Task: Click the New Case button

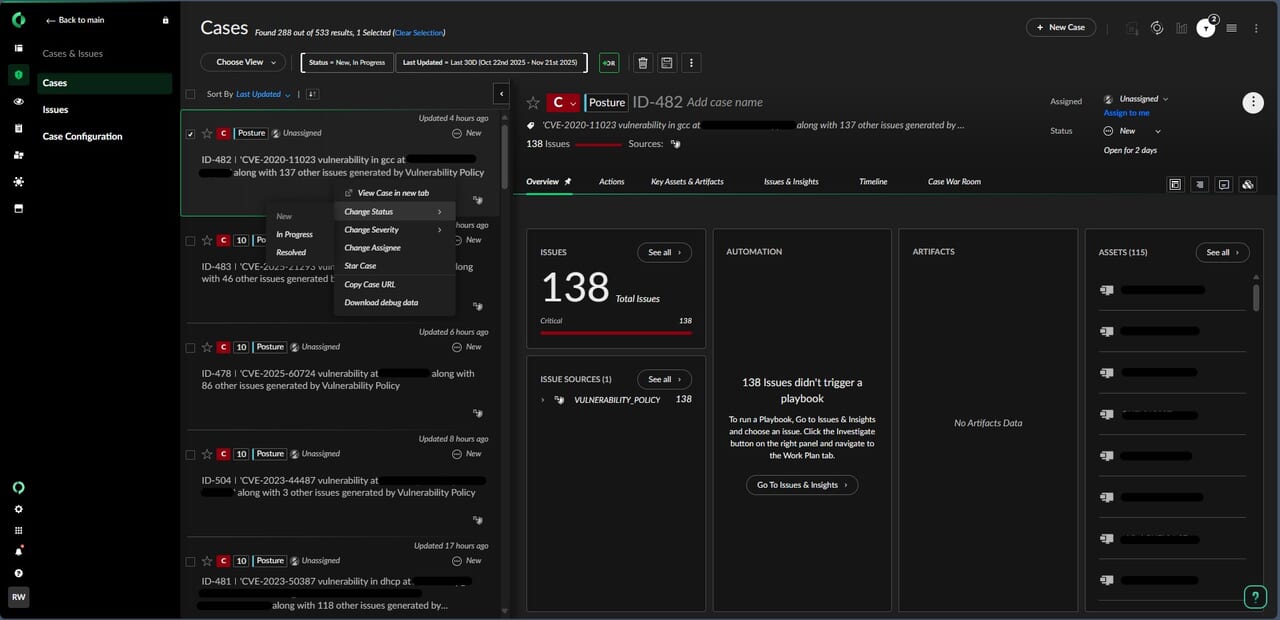Action: click(x=1060, y=27)
